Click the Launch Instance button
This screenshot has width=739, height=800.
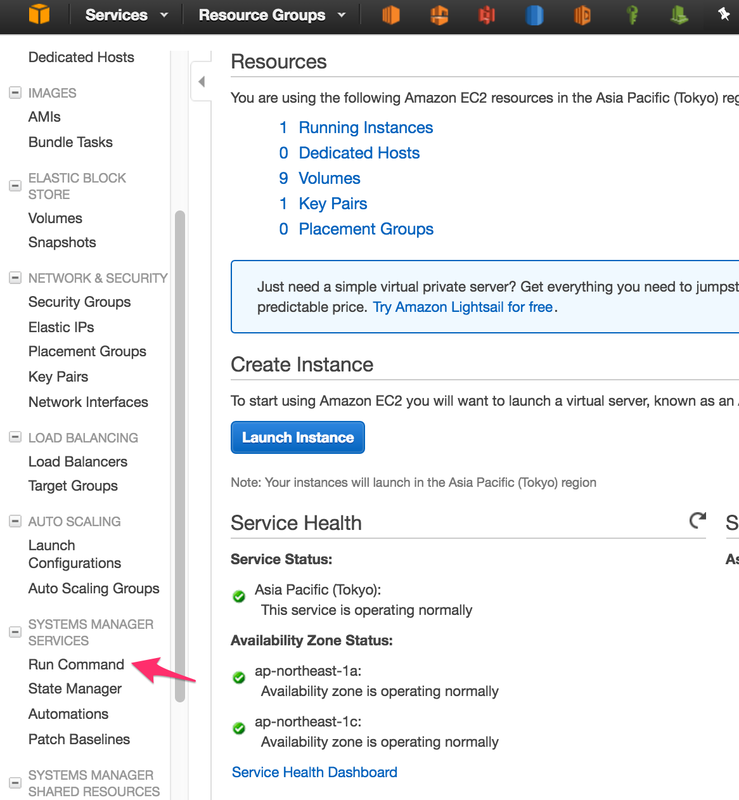pos(298,437)
